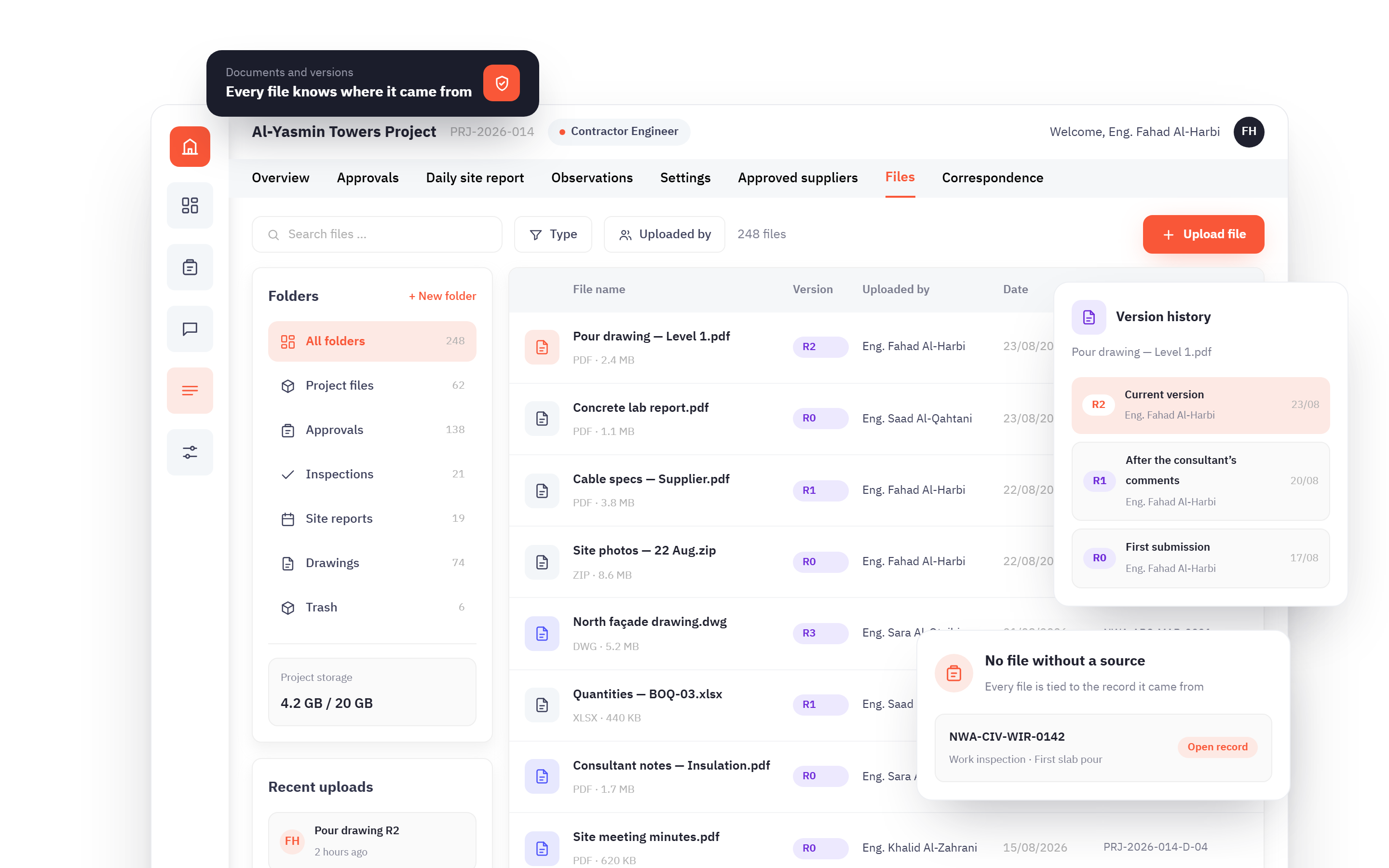Select the R0 First submission version
Screen dimensions: 1389x868
pyautogui.click(x=1201, y=558)
